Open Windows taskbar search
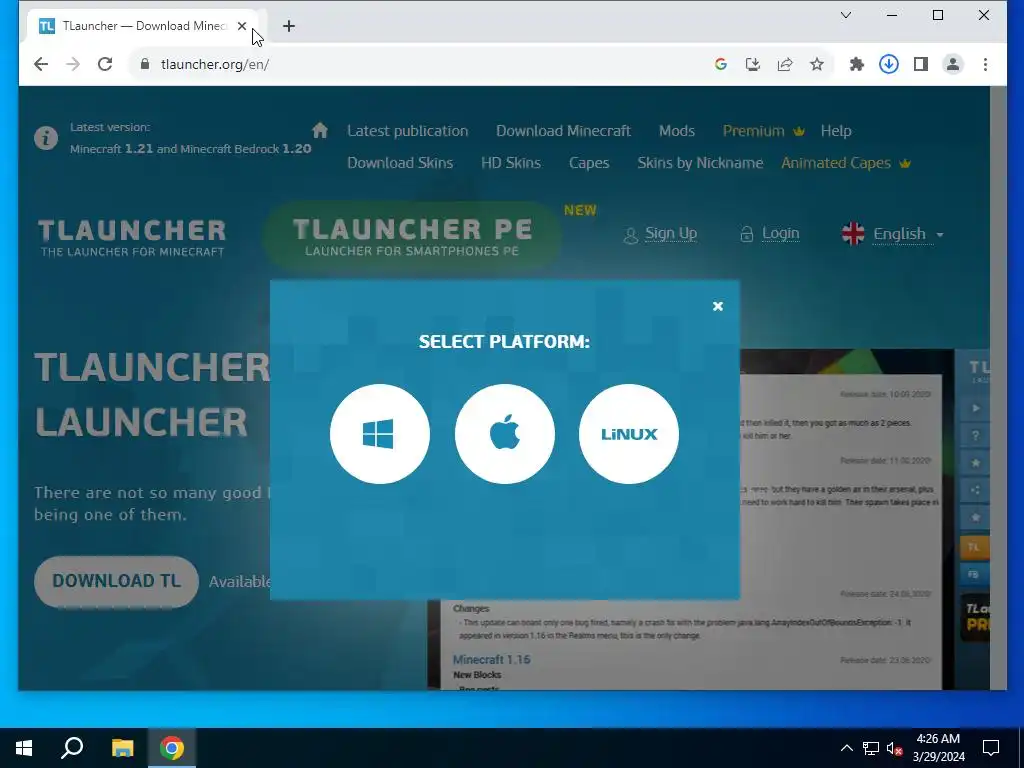Image resolution: width=1024 pixels, height=768 pixels. (72, 748)
